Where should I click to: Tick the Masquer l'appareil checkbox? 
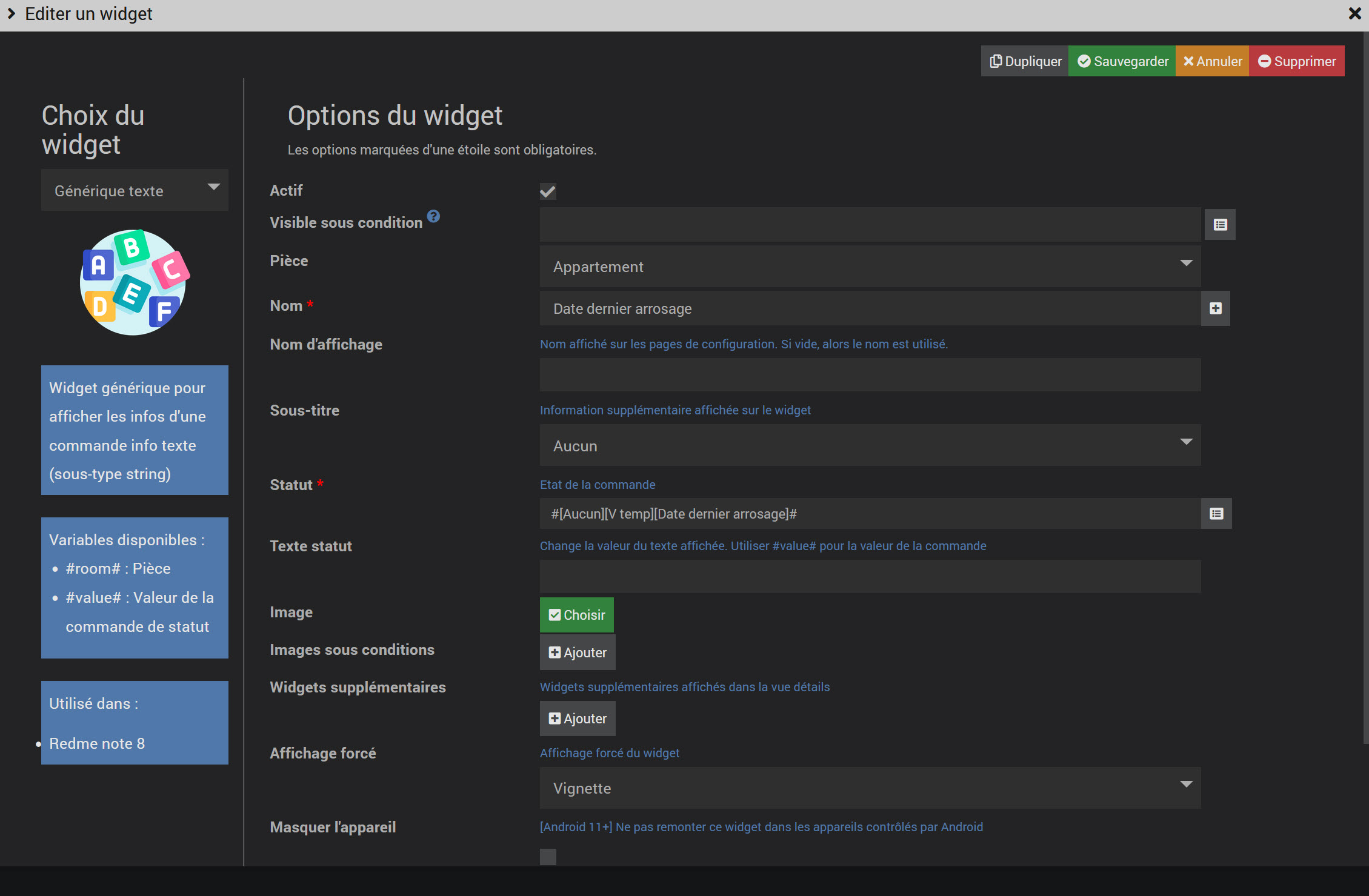coord(548,856)
